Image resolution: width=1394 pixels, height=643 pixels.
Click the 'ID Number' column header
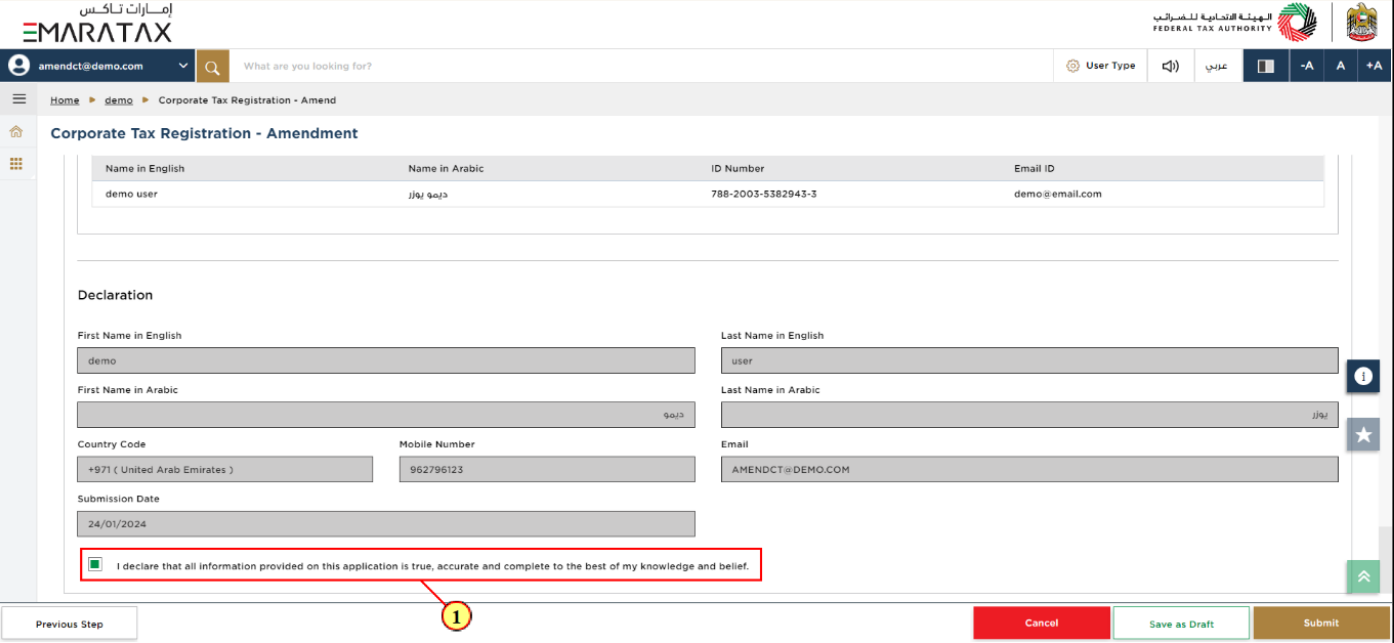point(738,169)
